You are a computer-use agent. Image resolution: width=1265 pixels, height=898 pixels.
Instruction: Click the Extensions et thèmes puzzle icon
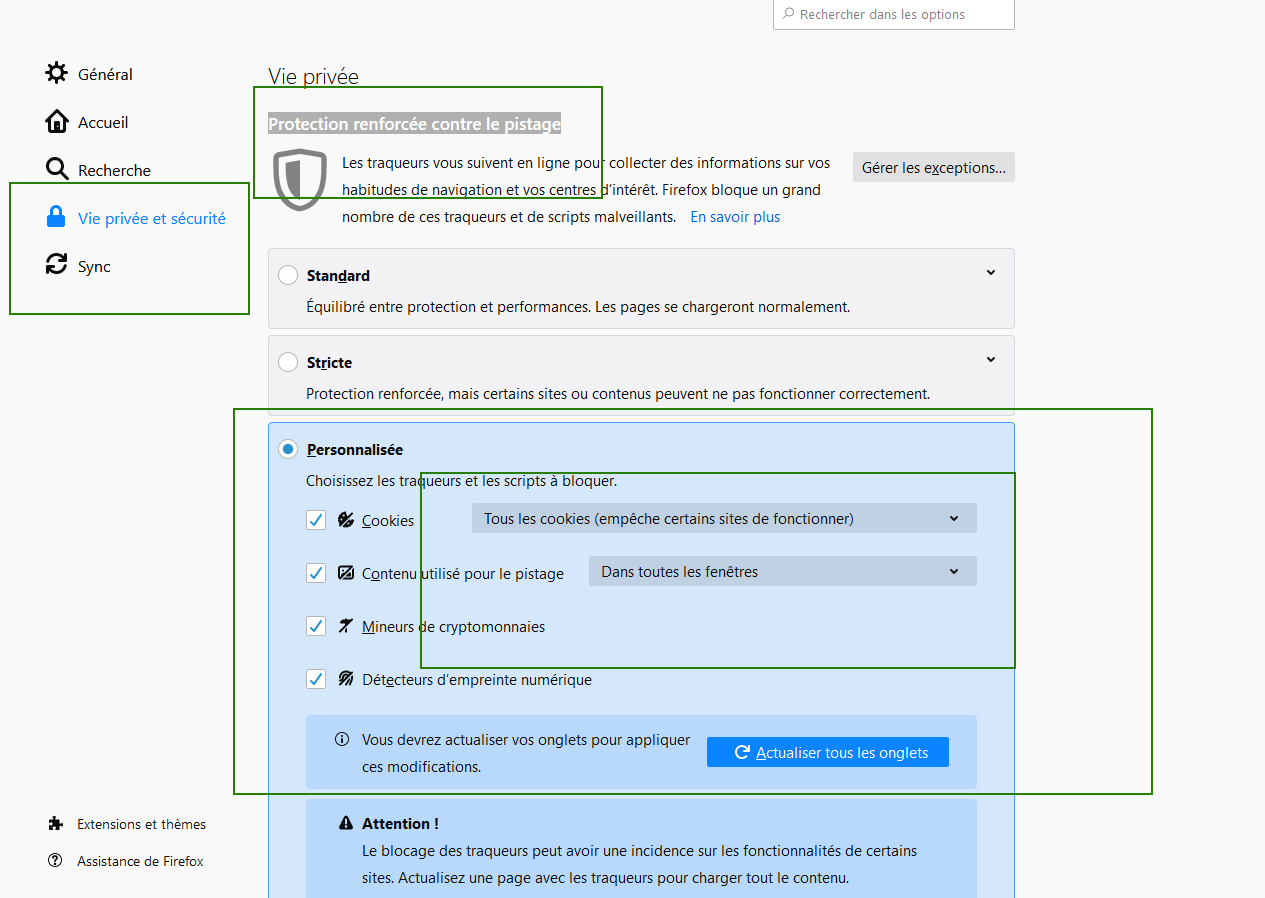[55, 824]
